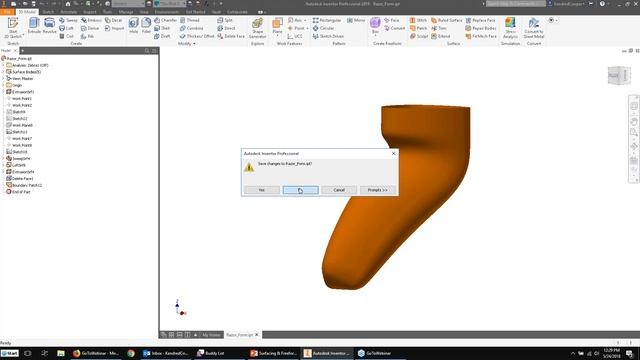
Task: Open Convert to Sheet Metal
Action: 534,28
